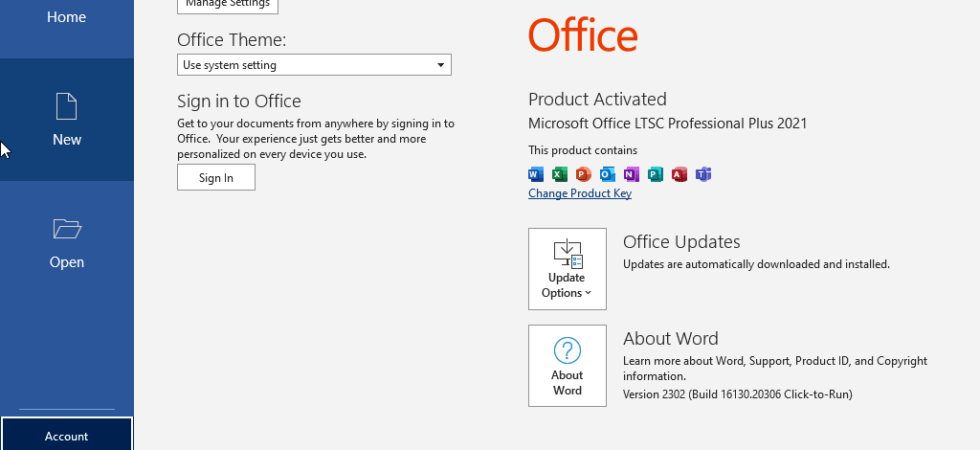
Task: Open the Use system setting combo box
Action: (314, 65)
